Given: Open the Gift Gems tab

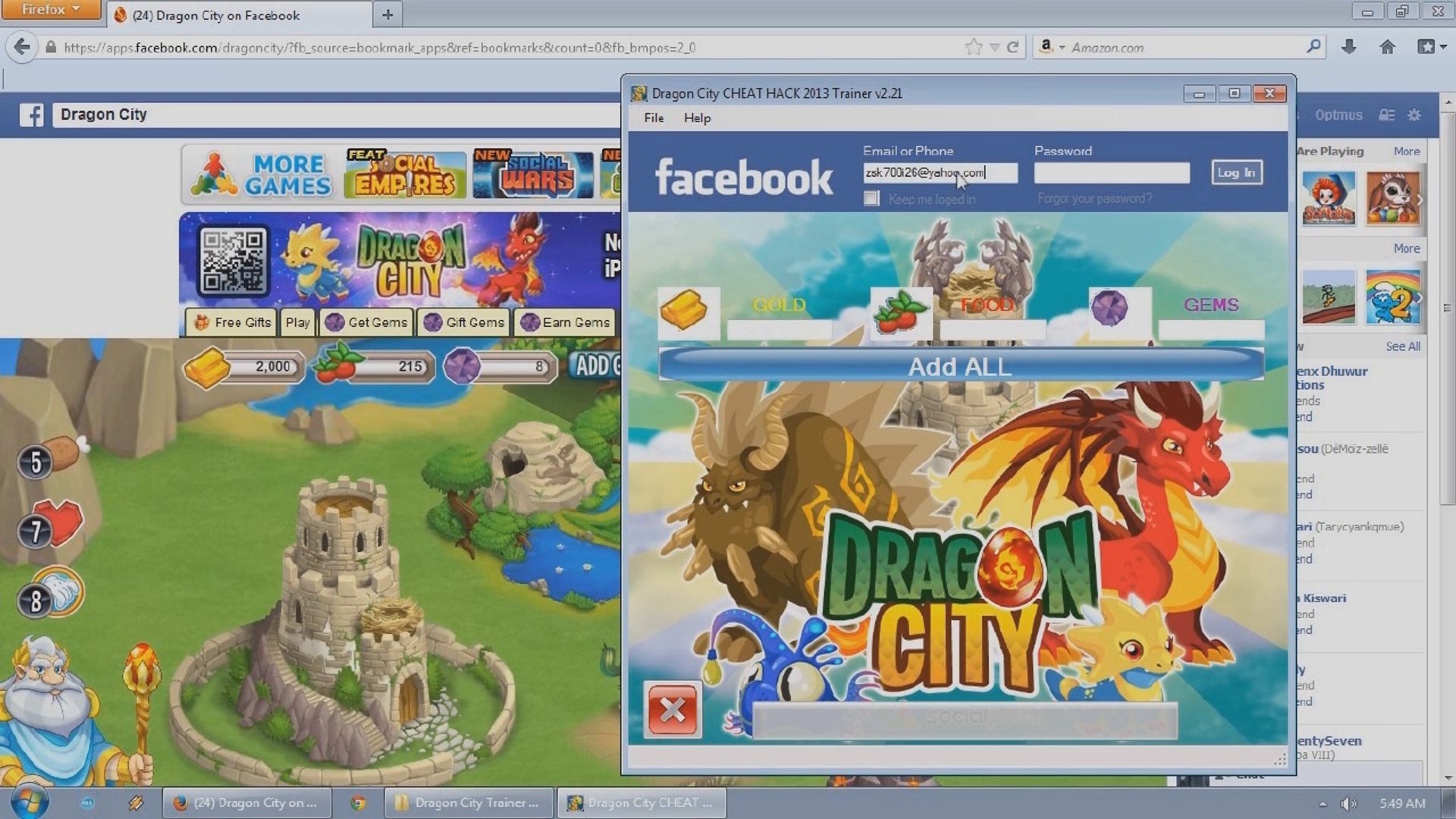Looking at the screenshot, I should click(x=464, y=322).
